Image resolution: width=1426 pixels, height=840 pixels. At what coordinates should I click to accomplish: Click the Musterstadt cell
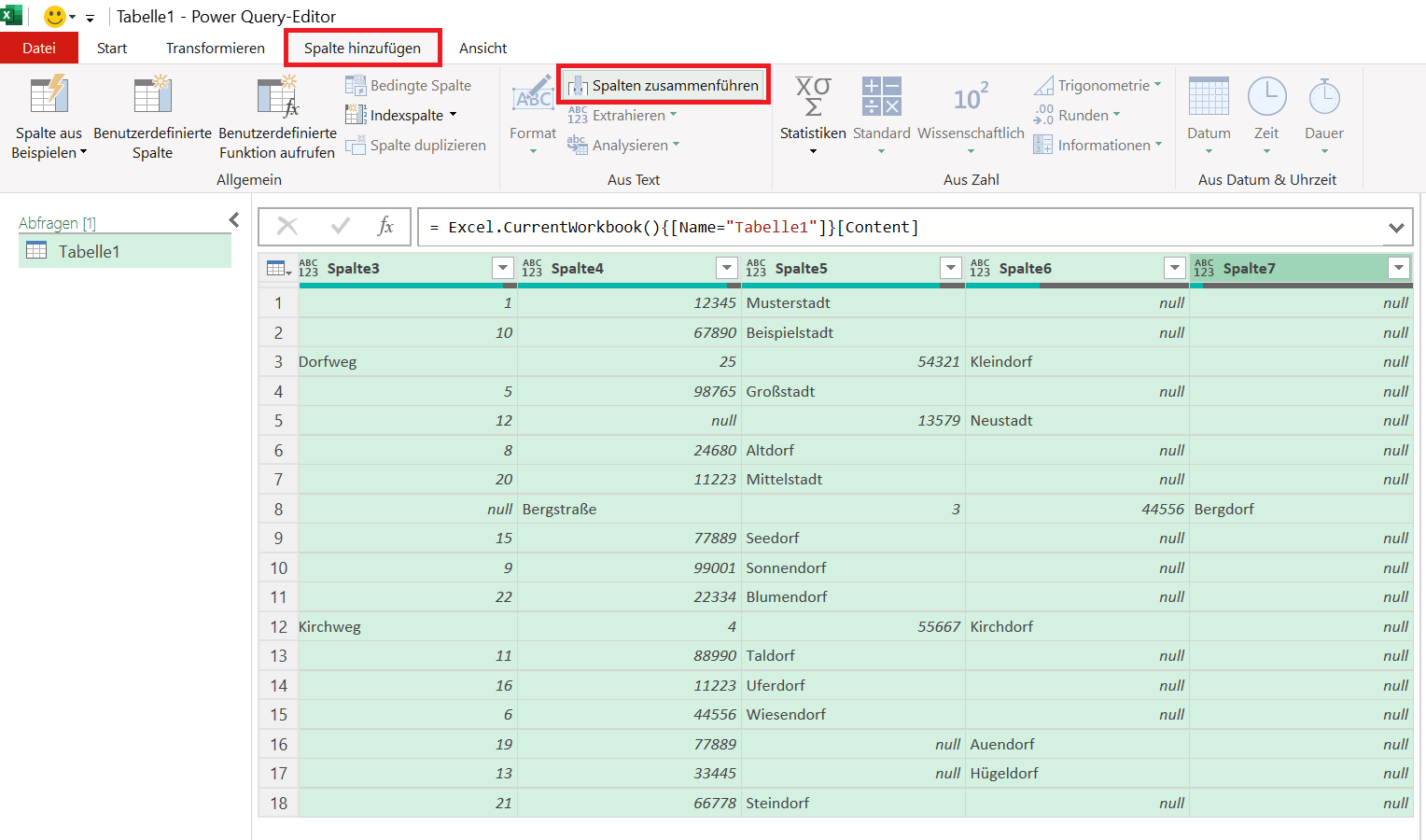pyautogui.click(x=853, y=303)
